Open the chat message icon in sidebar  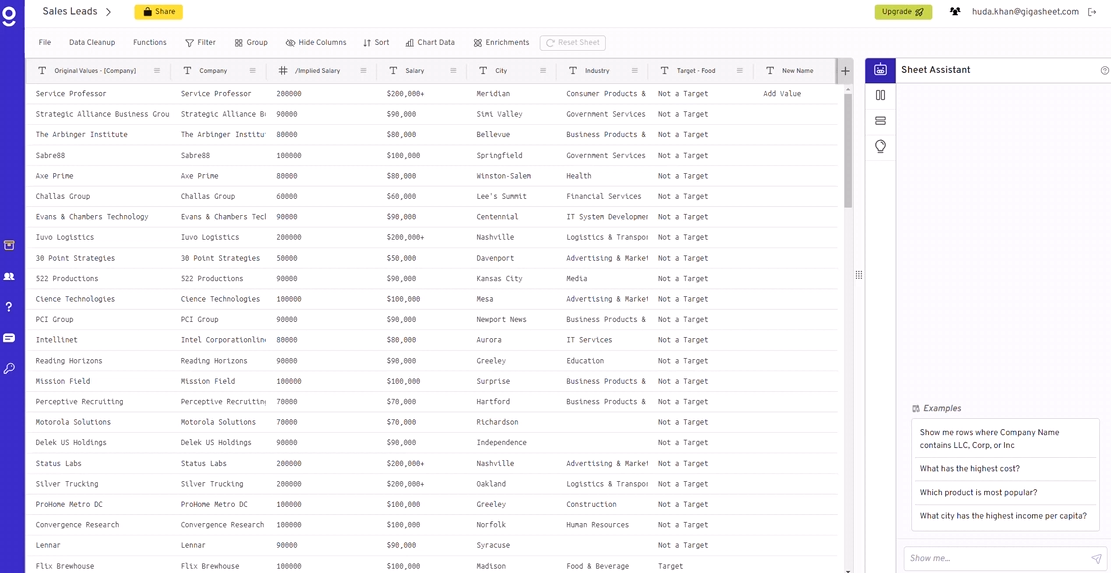point(9,338)
